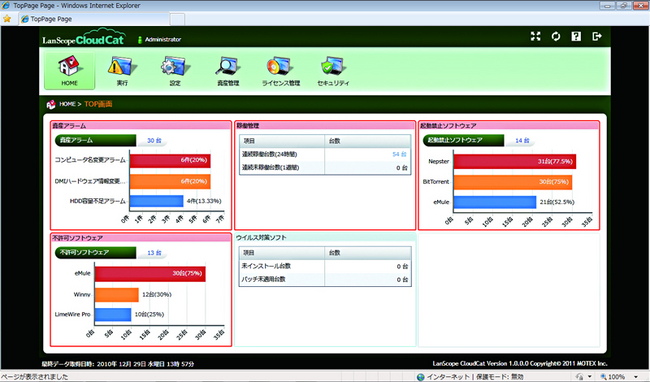650x382 pixels.
Task: Log out using the exit icon
Action: click(x=597, y=36)
